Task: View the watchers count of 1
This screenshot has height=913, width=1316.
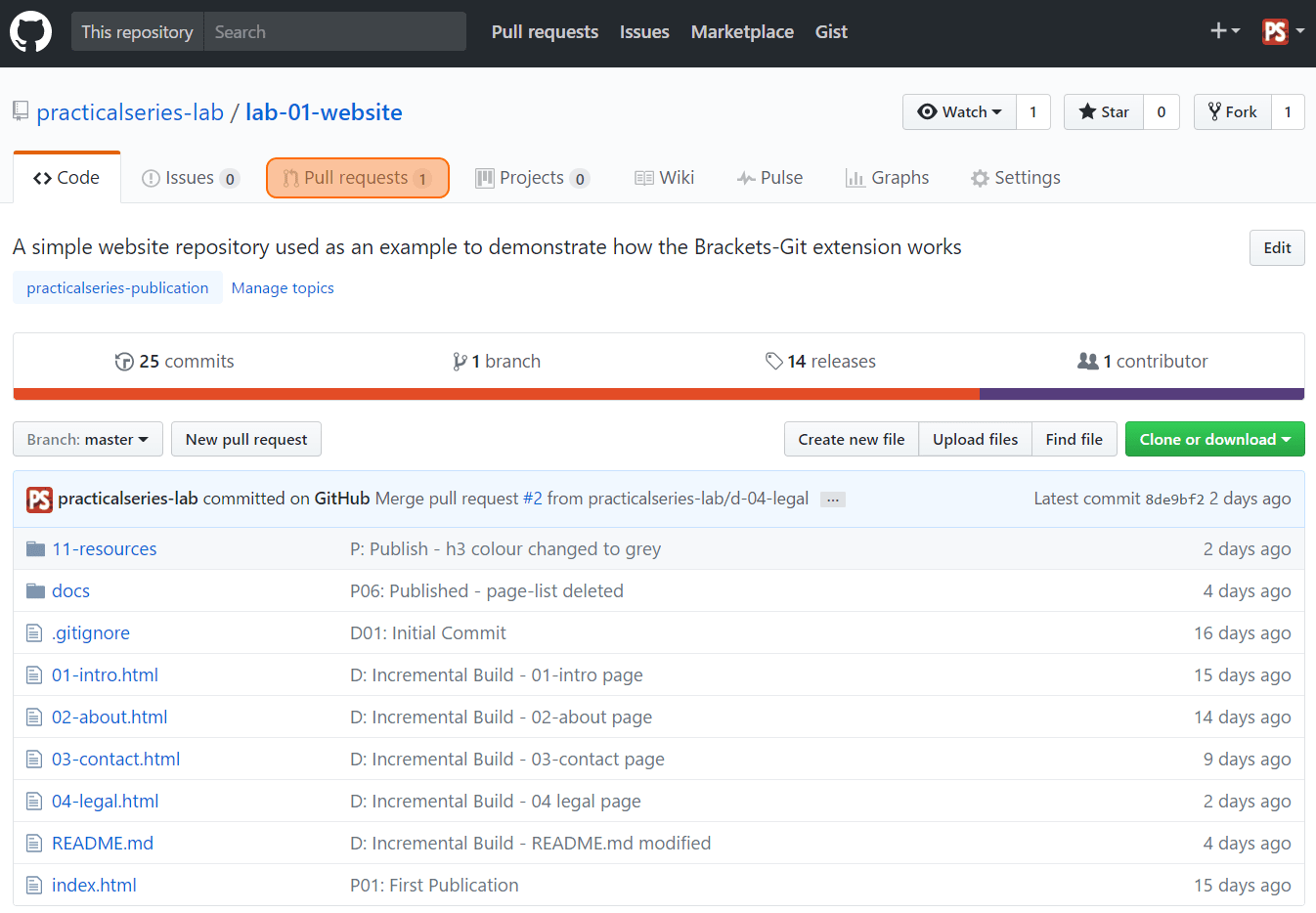Action: pos(1033,112)
